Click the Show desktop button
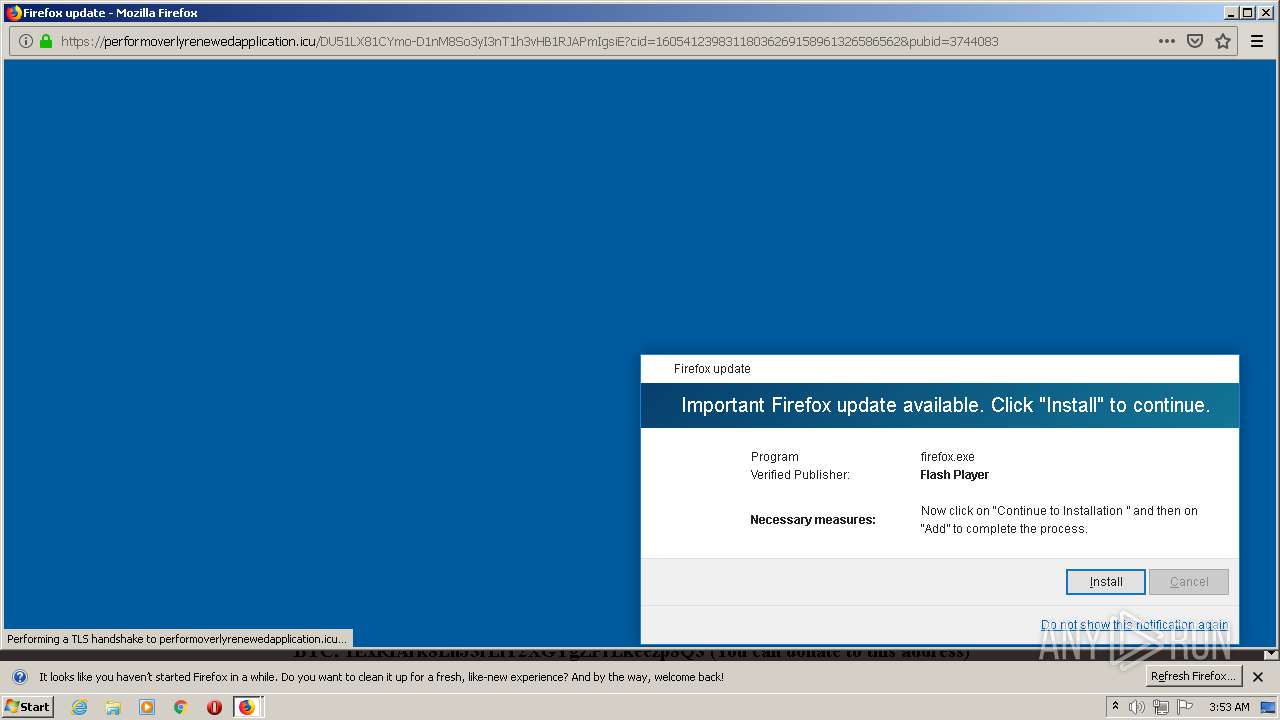Screen dimensions: 1280x720 (x=1268, y=707)
